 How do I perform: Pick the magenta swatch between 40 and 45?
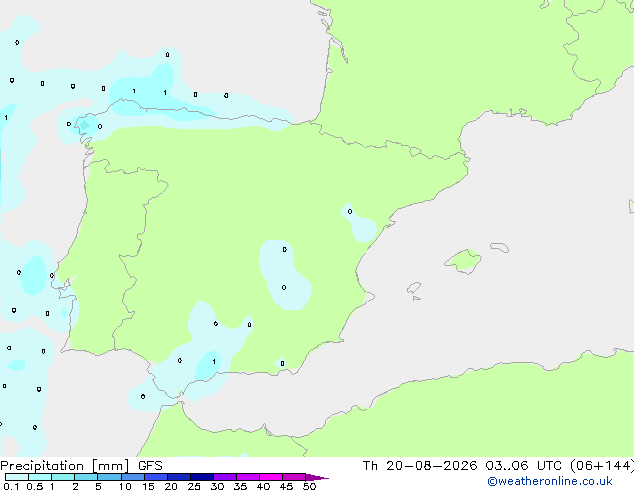coord(271,477)
